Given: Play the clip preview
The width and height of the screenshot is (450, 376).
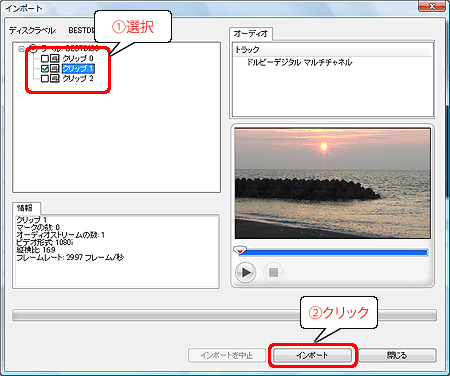Looking at the screenshot, I should [246, 272].
